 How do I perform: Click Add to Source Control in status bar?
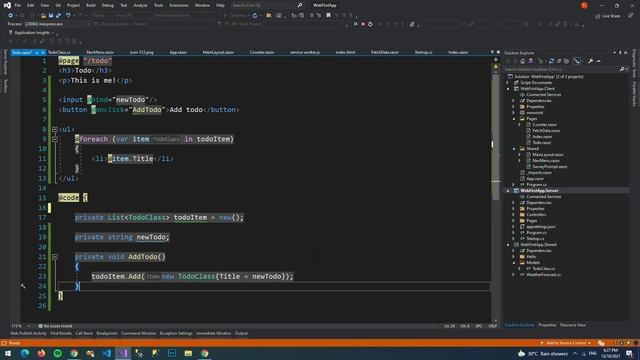click(565, 343)
